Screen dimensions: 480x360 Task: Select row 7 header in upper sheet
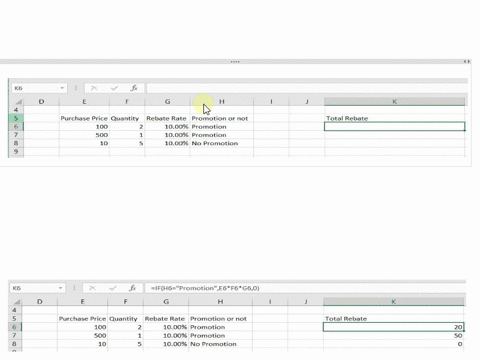[16, 135]
